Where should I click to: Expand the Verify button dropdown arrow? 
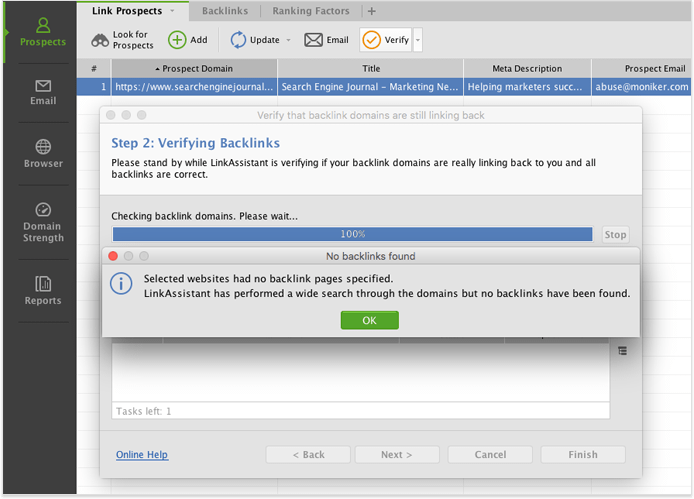[417, 40]
